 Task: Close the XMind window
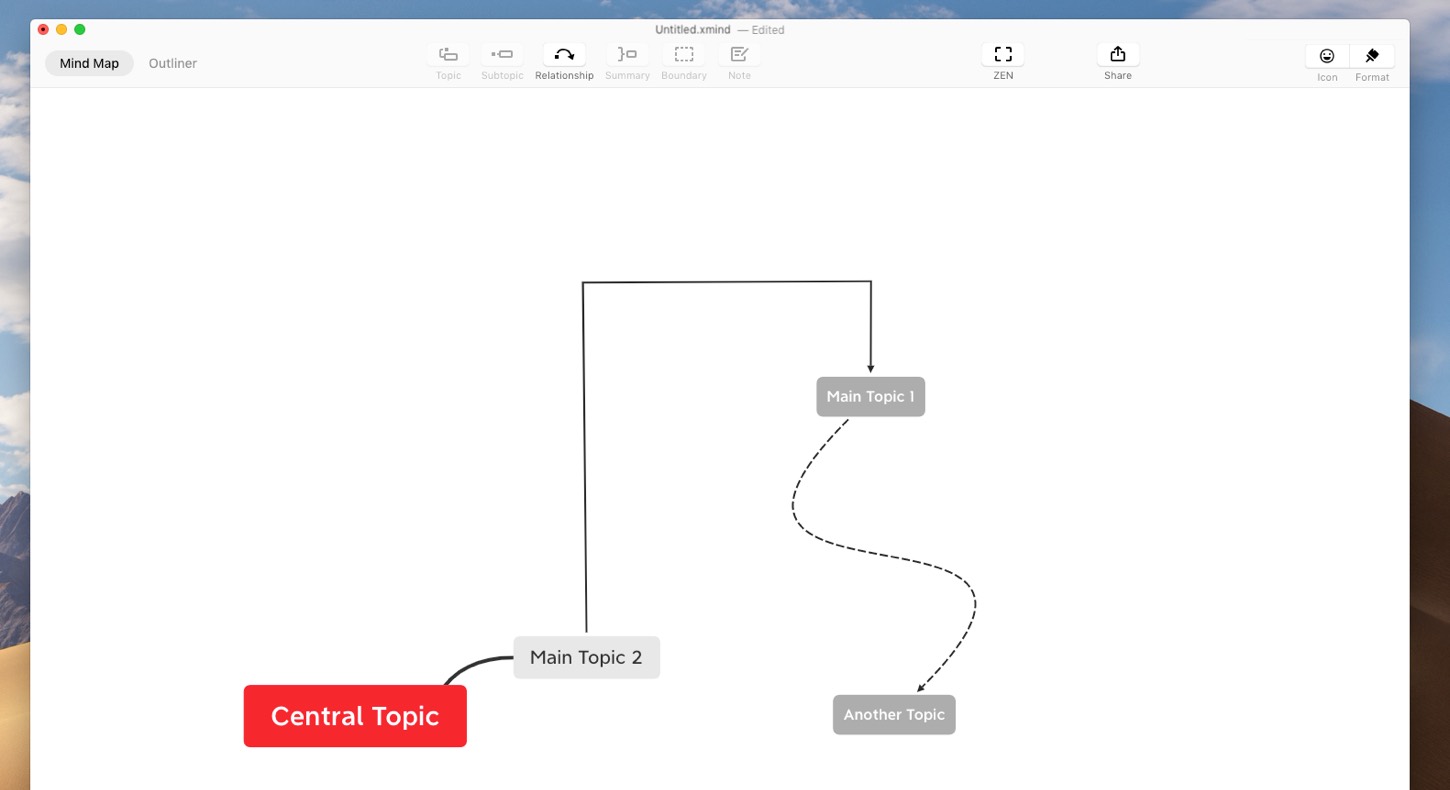click(43, 29)
